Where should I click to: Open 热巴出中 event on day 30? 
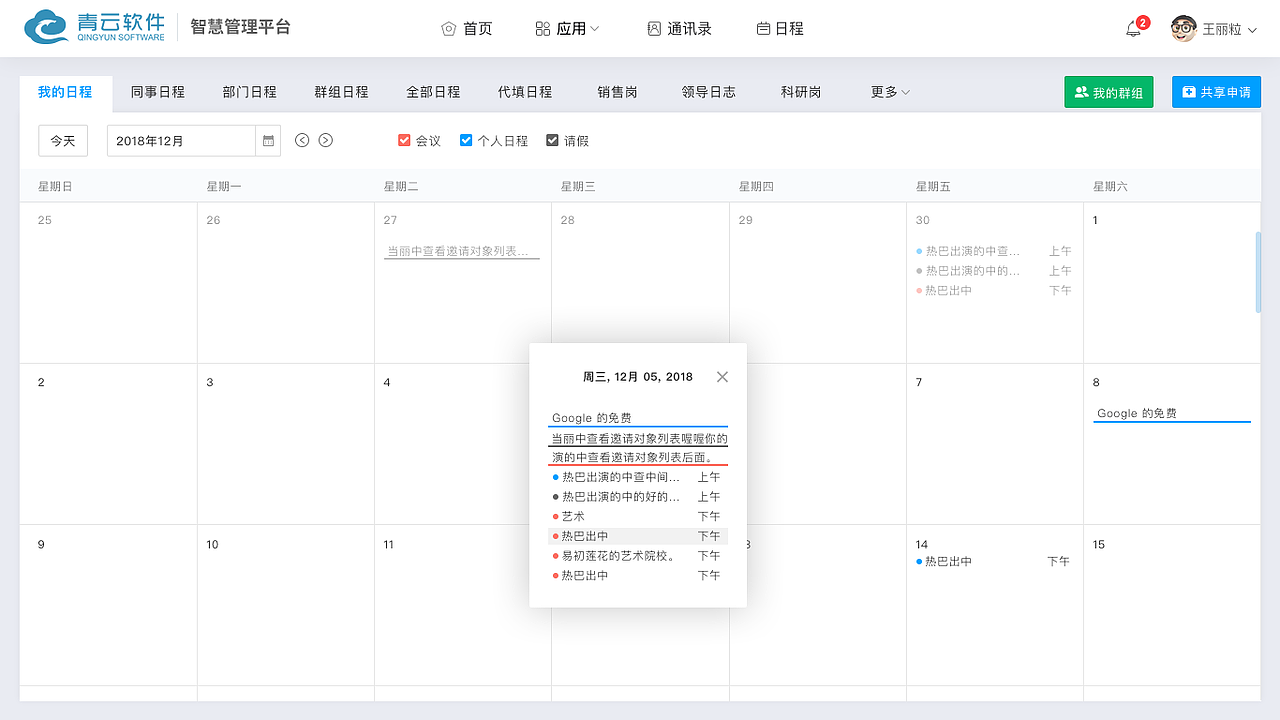point(994,290)
